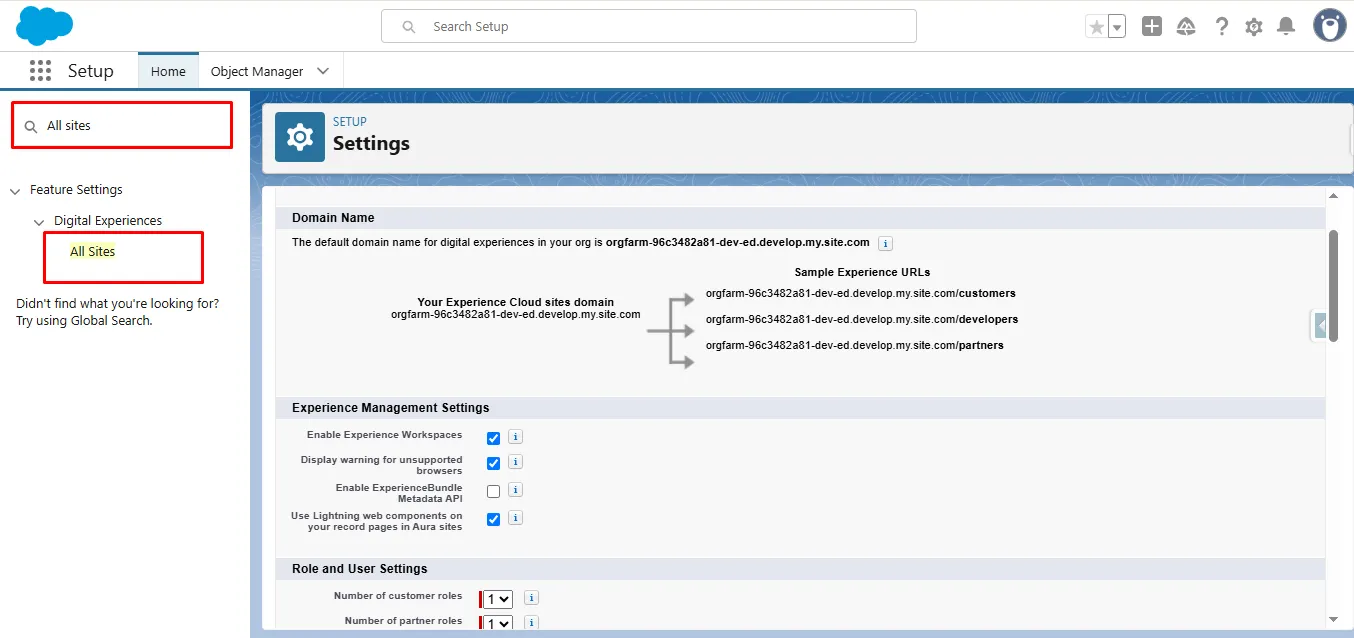Open the Favorites list dropdown arrow
Screen dimensions: 1354x638
tap(1117, 27)
